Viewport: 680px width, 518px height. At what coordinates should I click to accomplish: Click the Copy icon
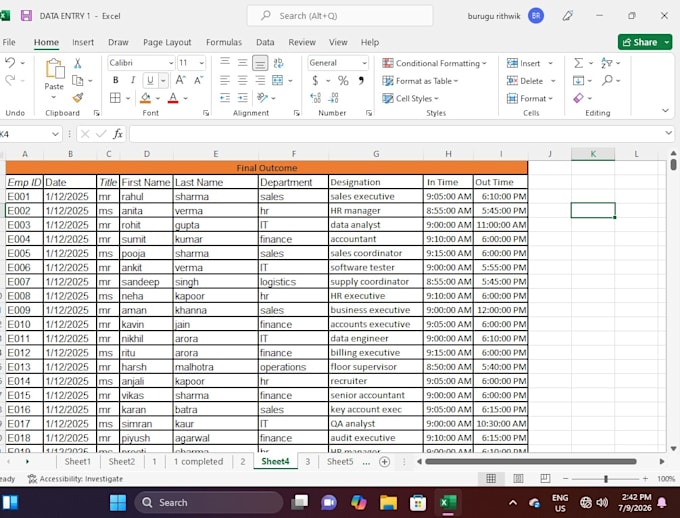pos(78,81)
